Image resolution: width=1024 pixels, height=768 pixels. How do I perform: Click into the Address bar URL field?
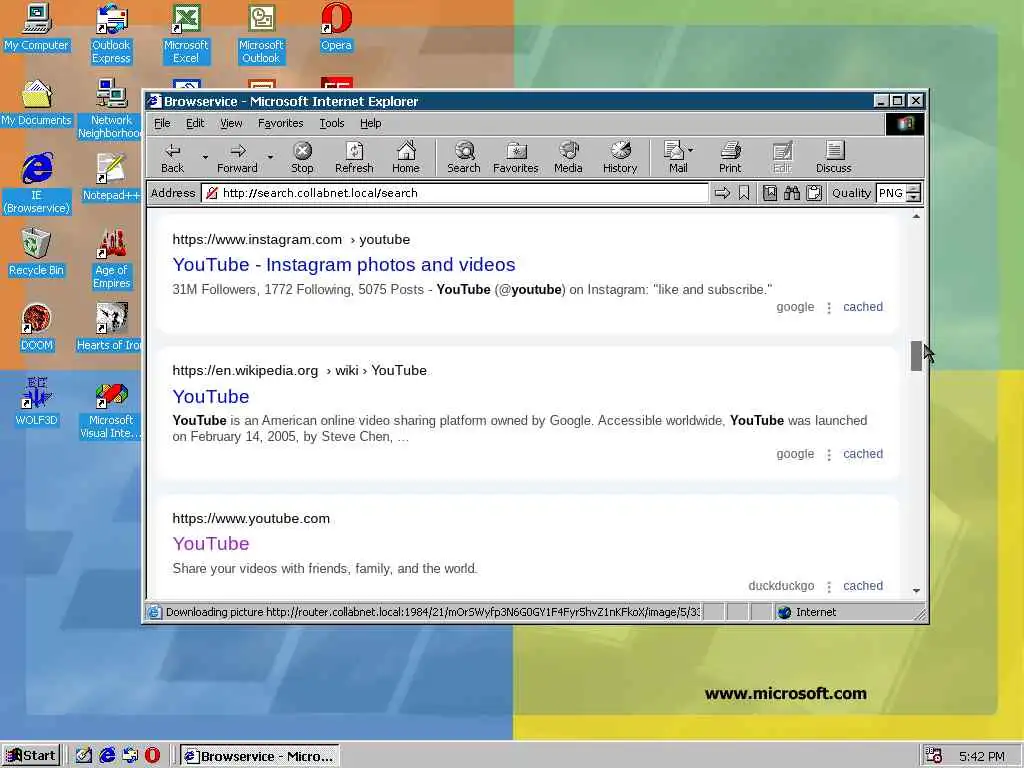pos(455,193)
